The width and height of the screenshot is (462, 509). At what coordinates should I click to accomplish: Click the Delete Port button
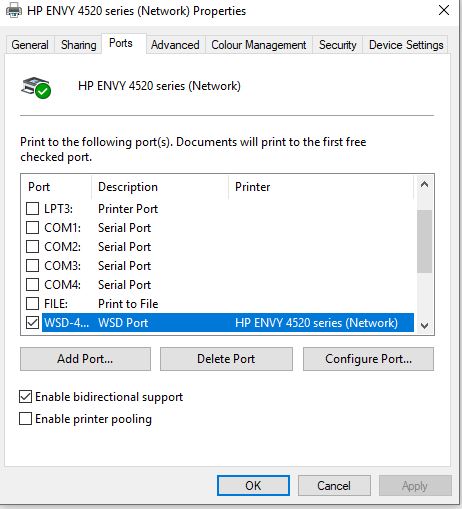click(x=226, y=359)
